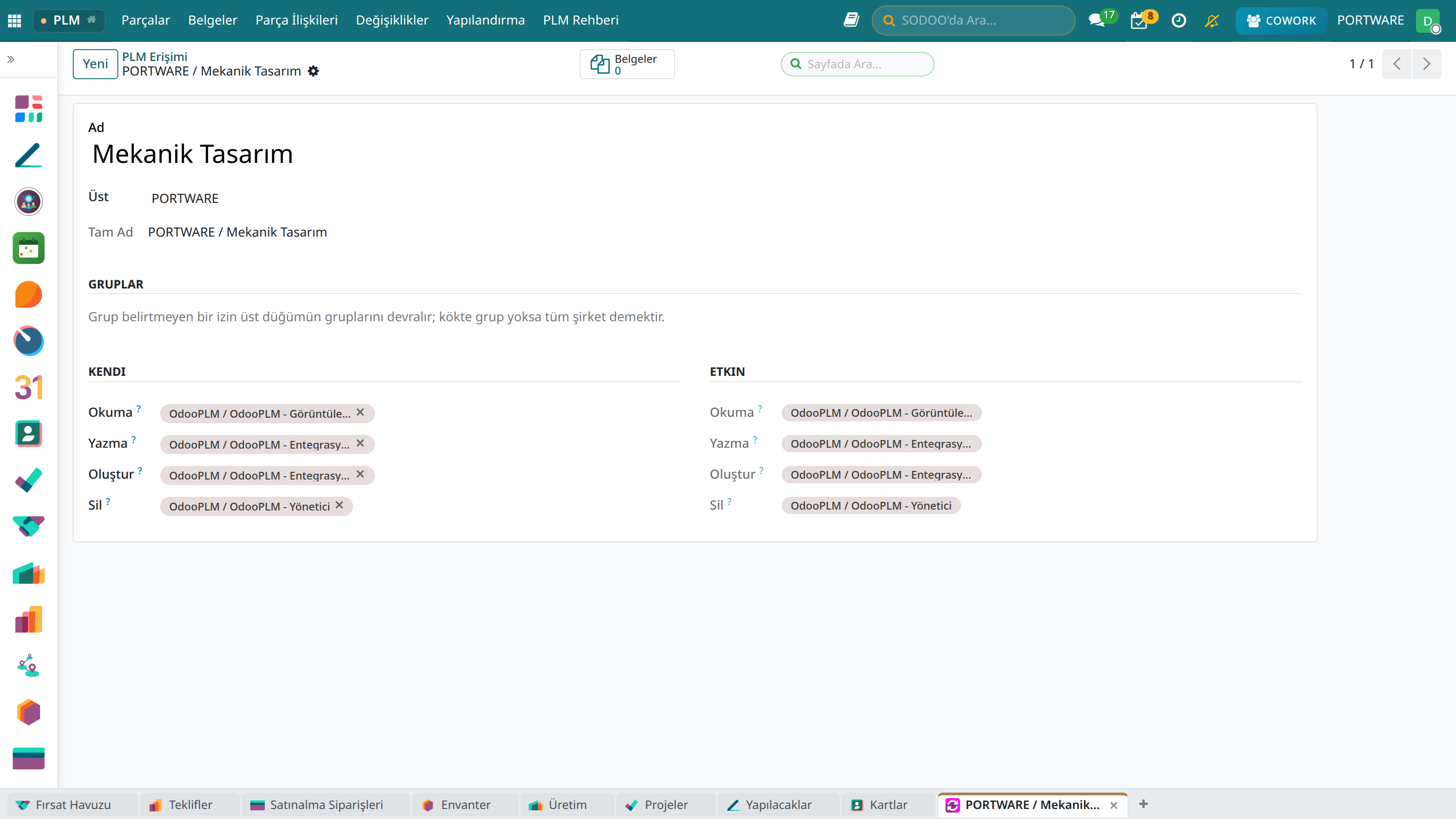Open the handshake CRM sidebar icon
The image size is (1456, 819).
tap(28, 527)
